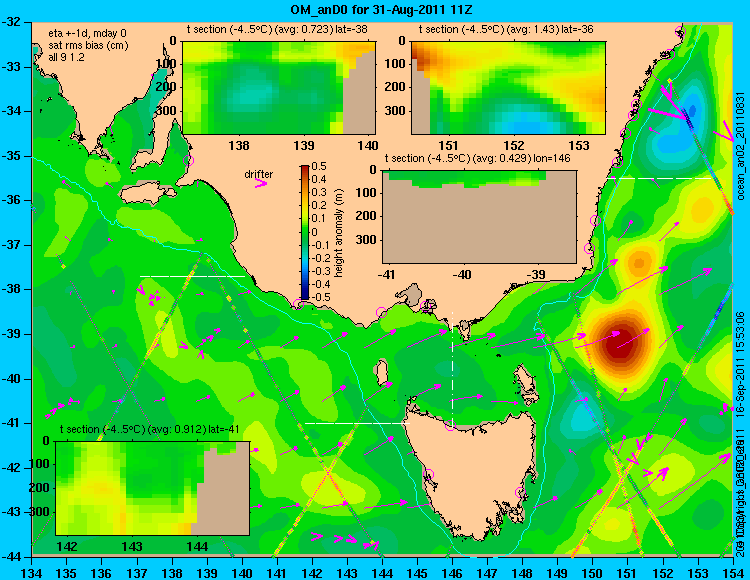Screen dimensions: 750x580
Task: Click the 'ocean_an02_20110831' vertical label
Action: pyautogui.click(x=741, y=146)
